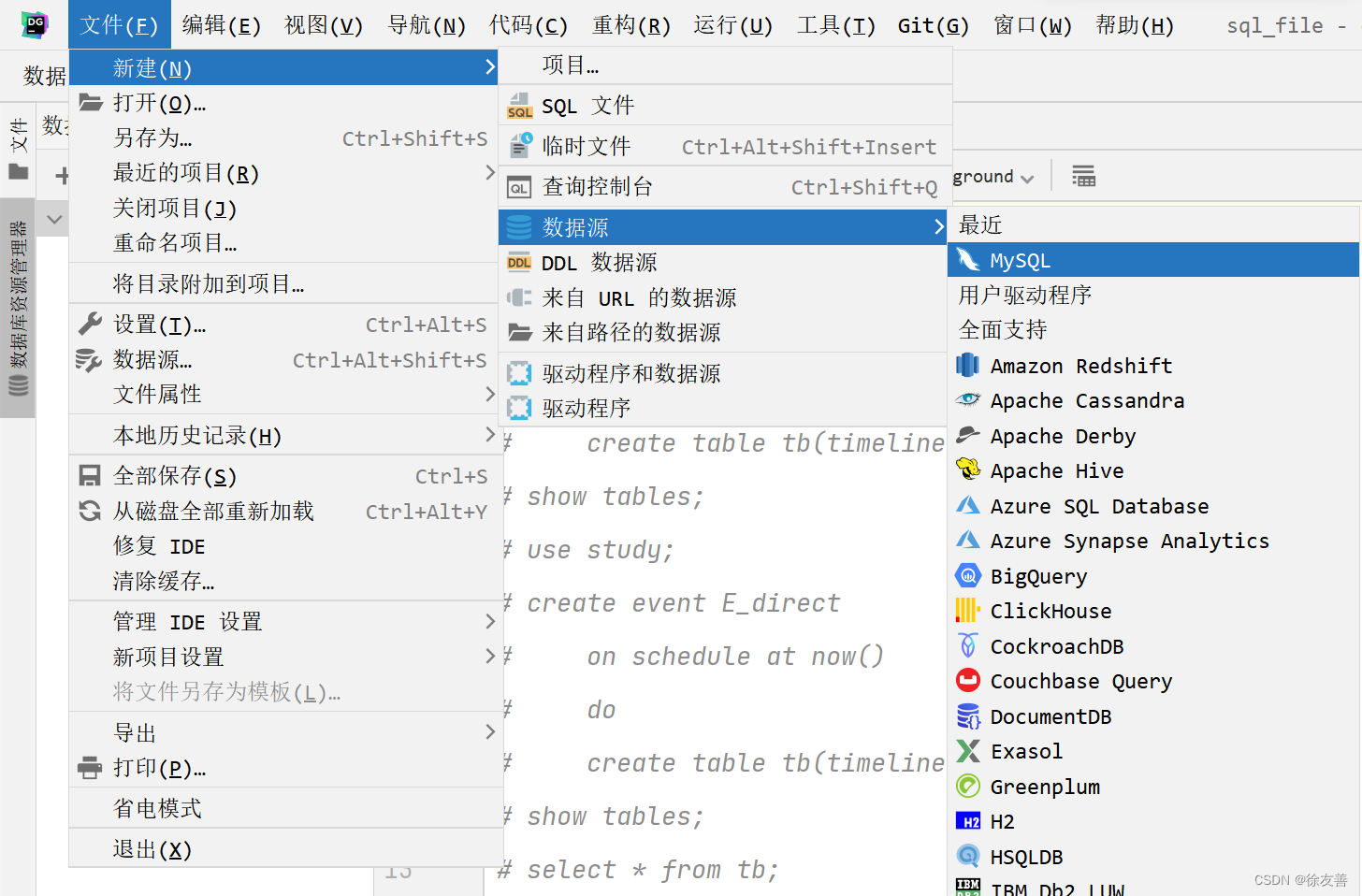
Task: Click the 驱动程序和数据源 icon
Action: pos(519,373)
